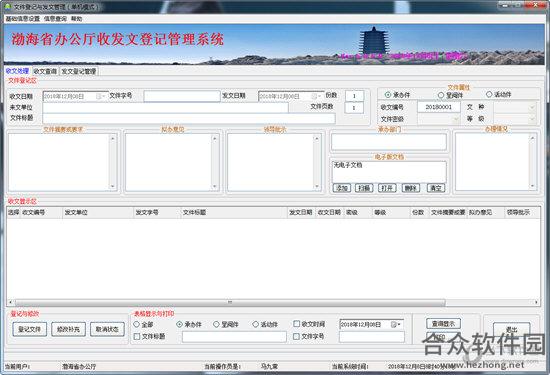Click the 文件标题 filter text field
Screen dimensions: 550x375
(234, 337)
